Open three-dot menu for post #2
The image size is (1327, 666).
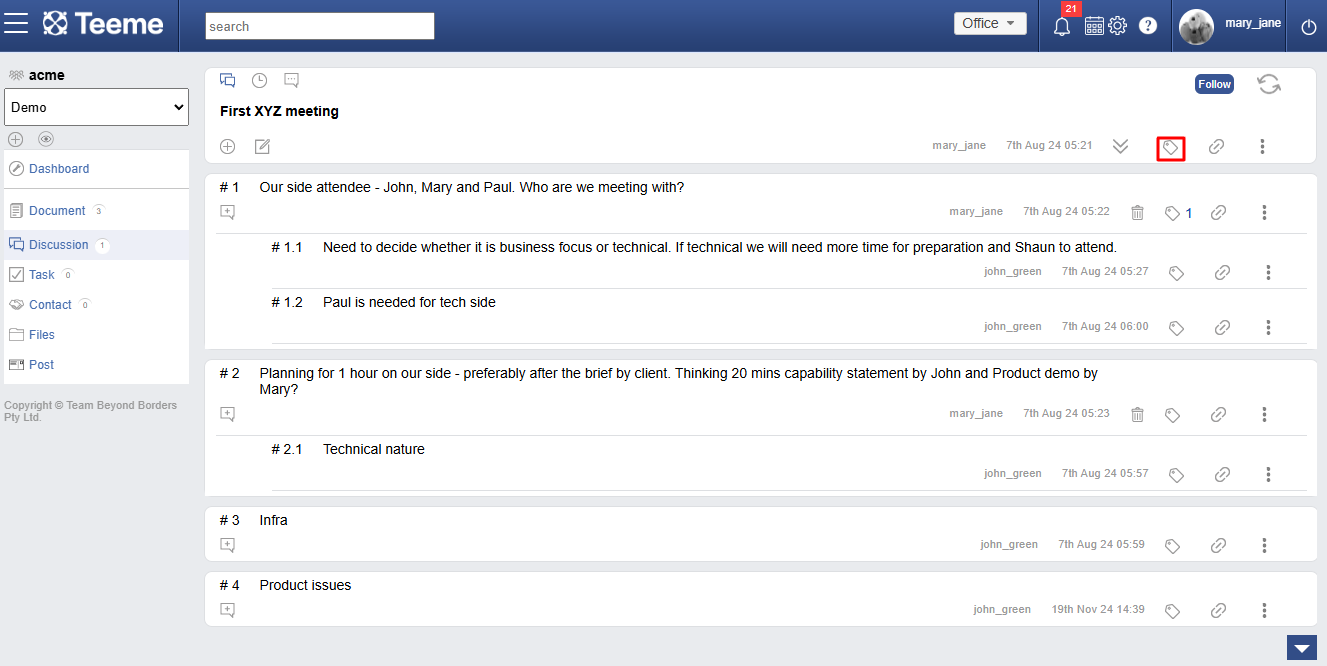1264,414
